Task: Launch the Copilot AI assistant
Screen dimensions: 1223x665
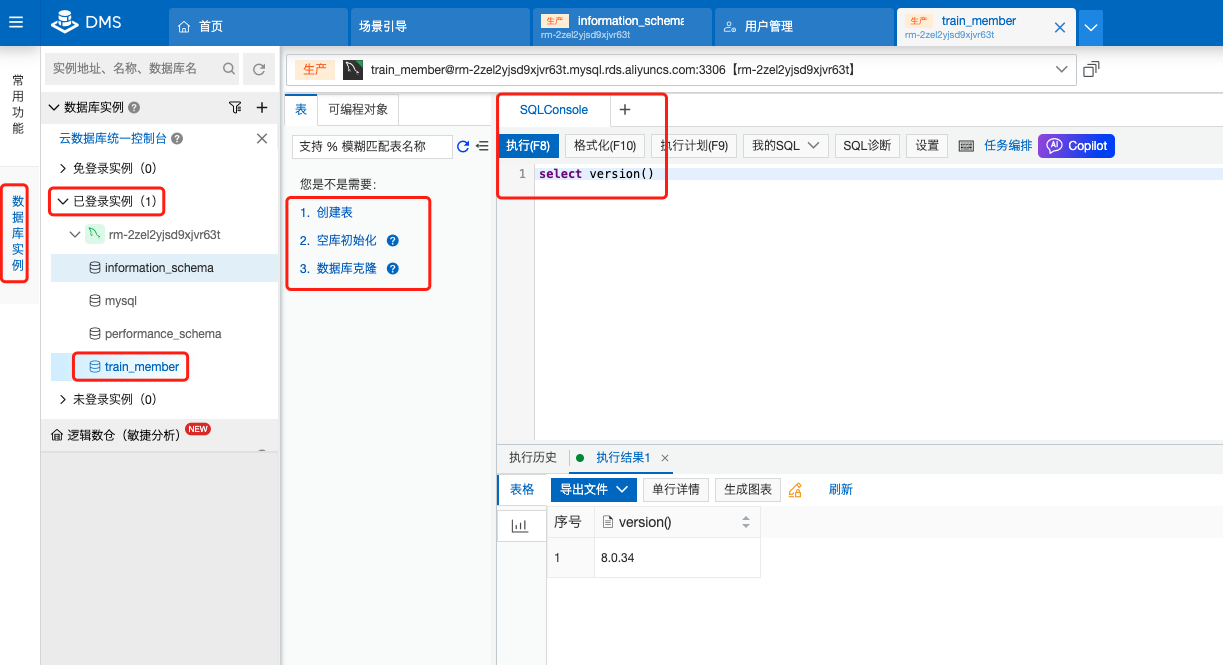Action: [x=1076, y=146]
